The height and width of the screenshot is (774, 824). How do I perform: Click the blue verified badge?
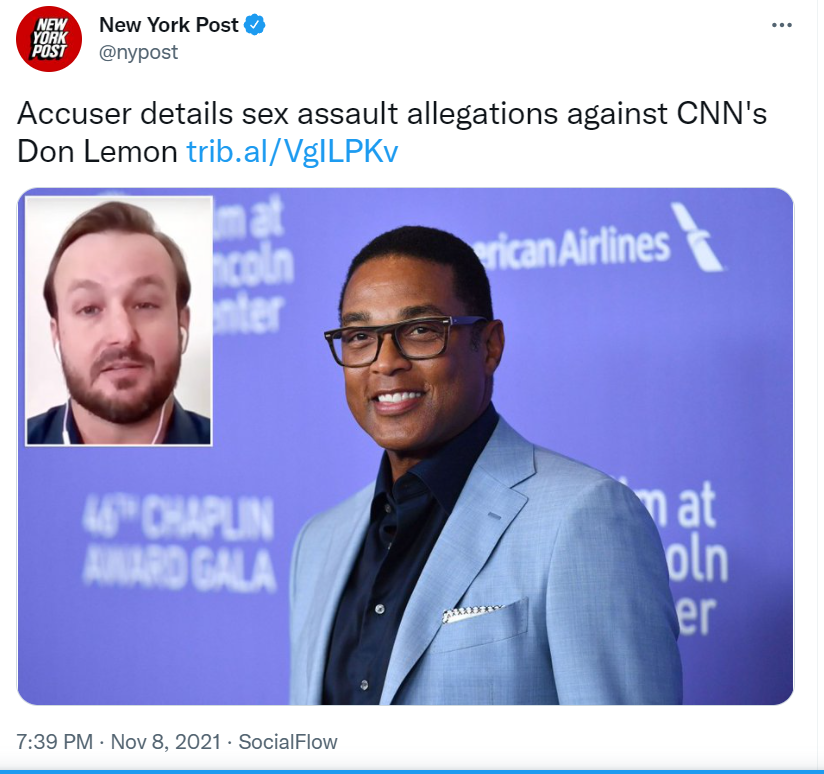pos(255,25)
